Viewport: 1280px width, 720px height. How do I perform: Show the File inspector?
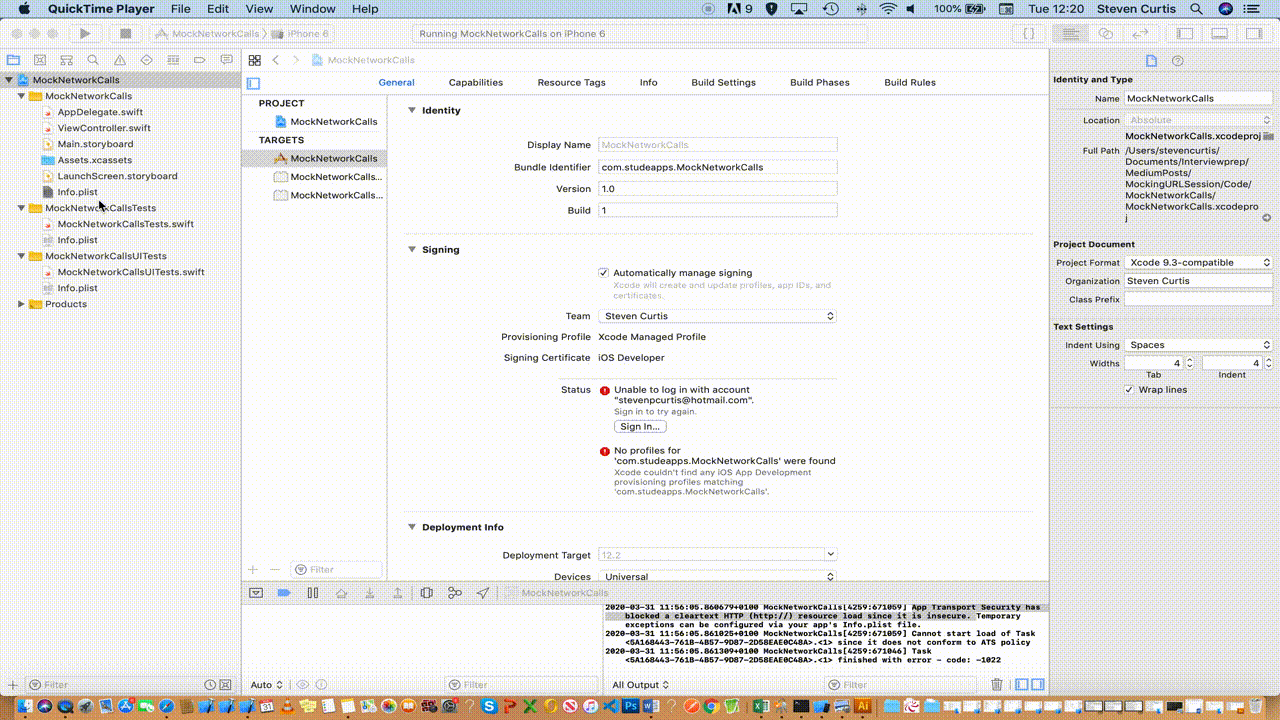[x=1151, y=60]
